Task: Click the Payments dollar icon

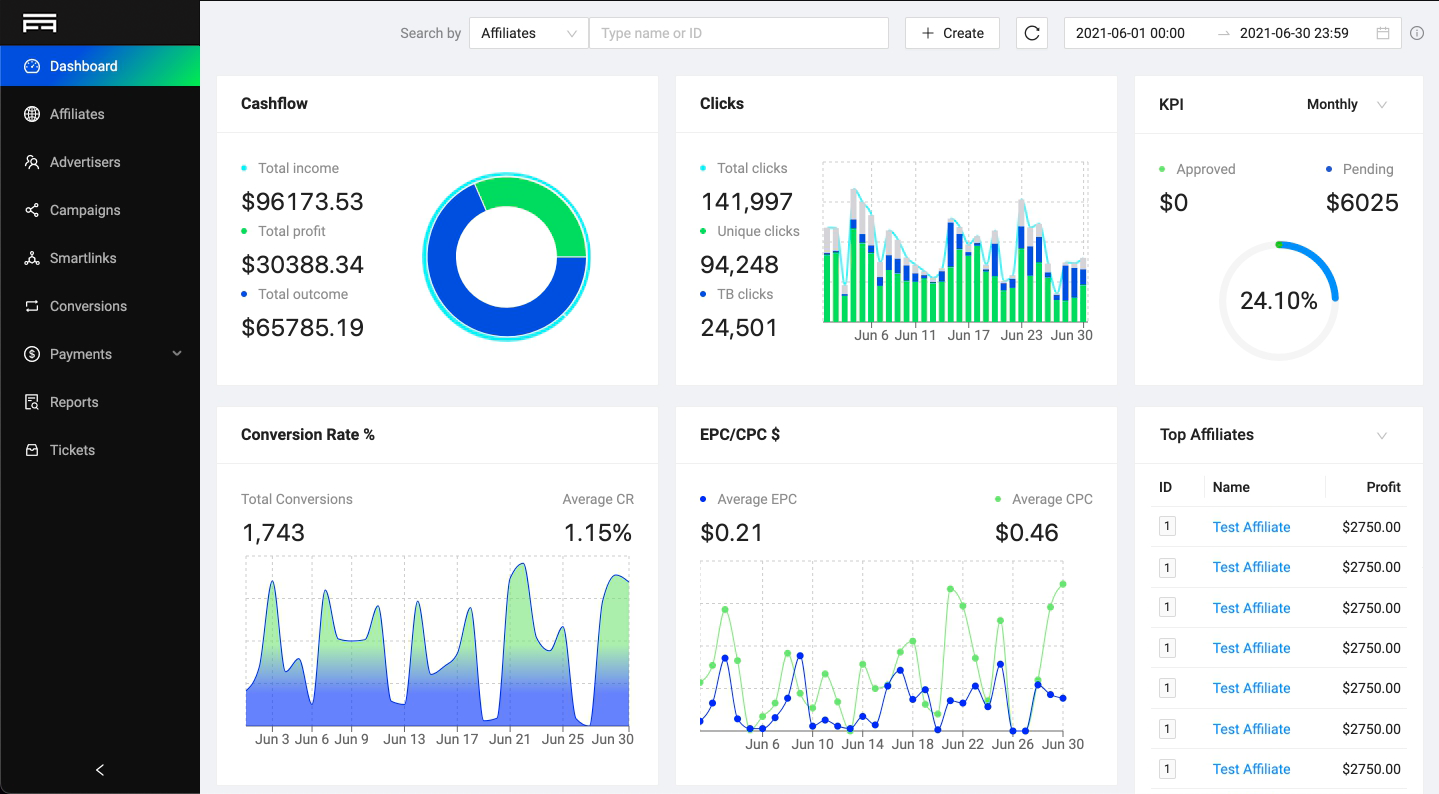Action: [32, 354]
